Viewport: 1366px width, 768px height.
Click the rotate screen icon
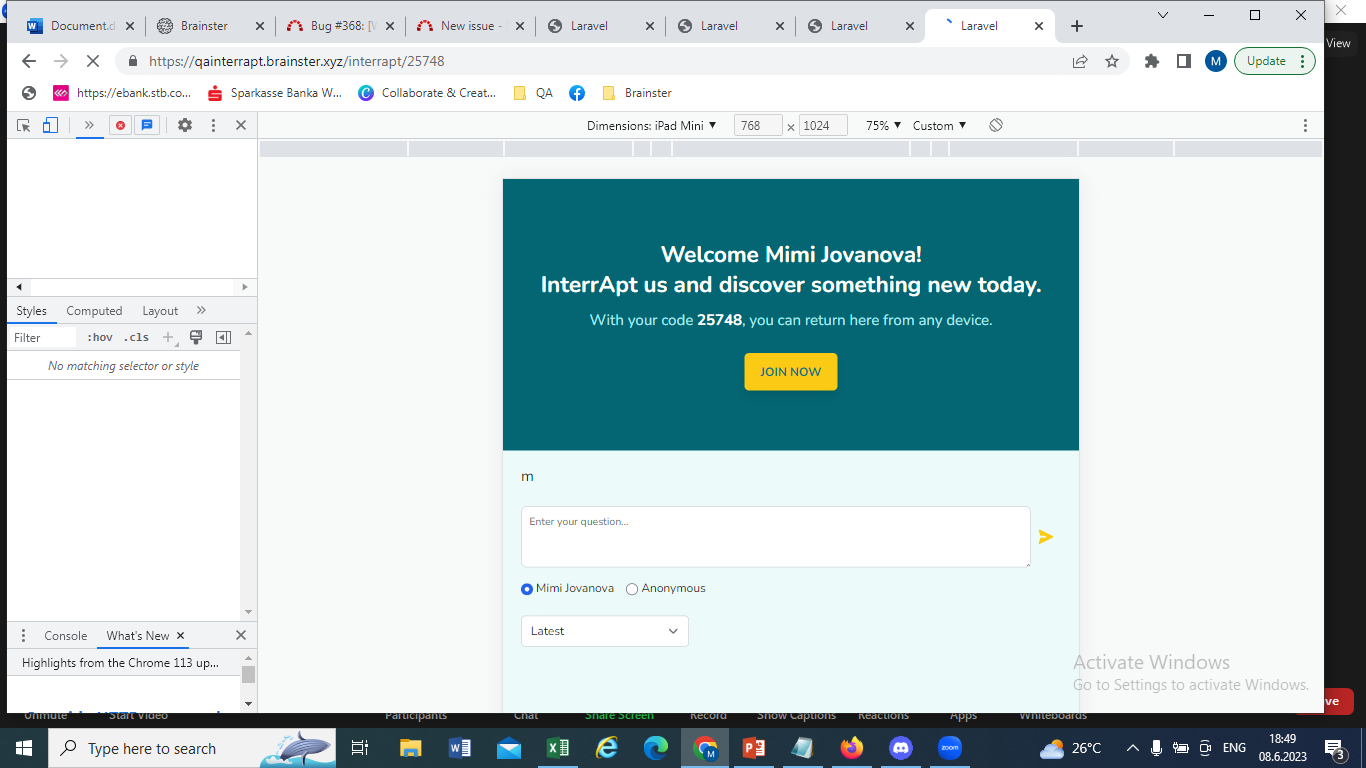(996, 125)
